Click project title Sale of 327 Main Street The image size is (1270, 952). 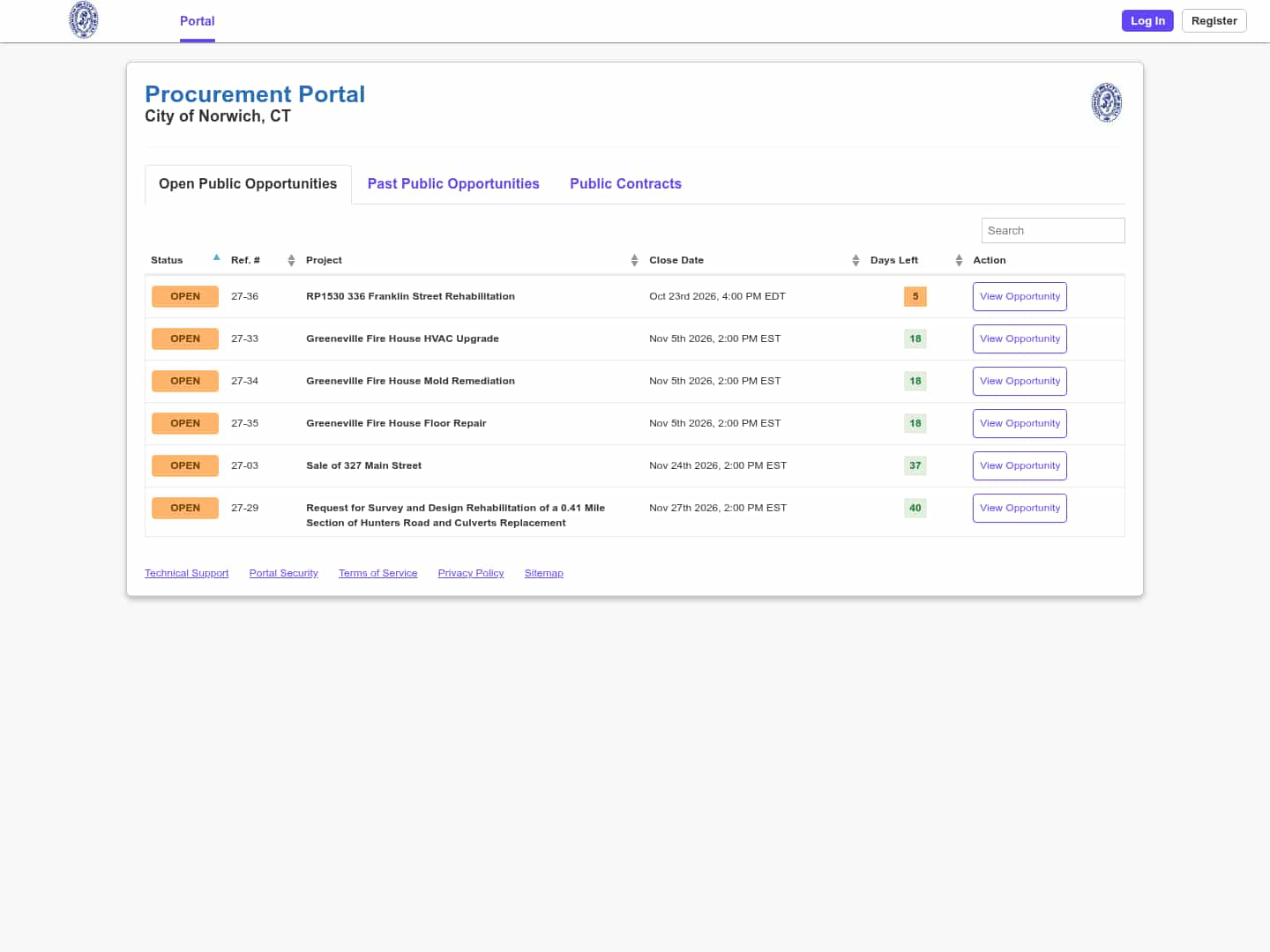pos(363,466)
